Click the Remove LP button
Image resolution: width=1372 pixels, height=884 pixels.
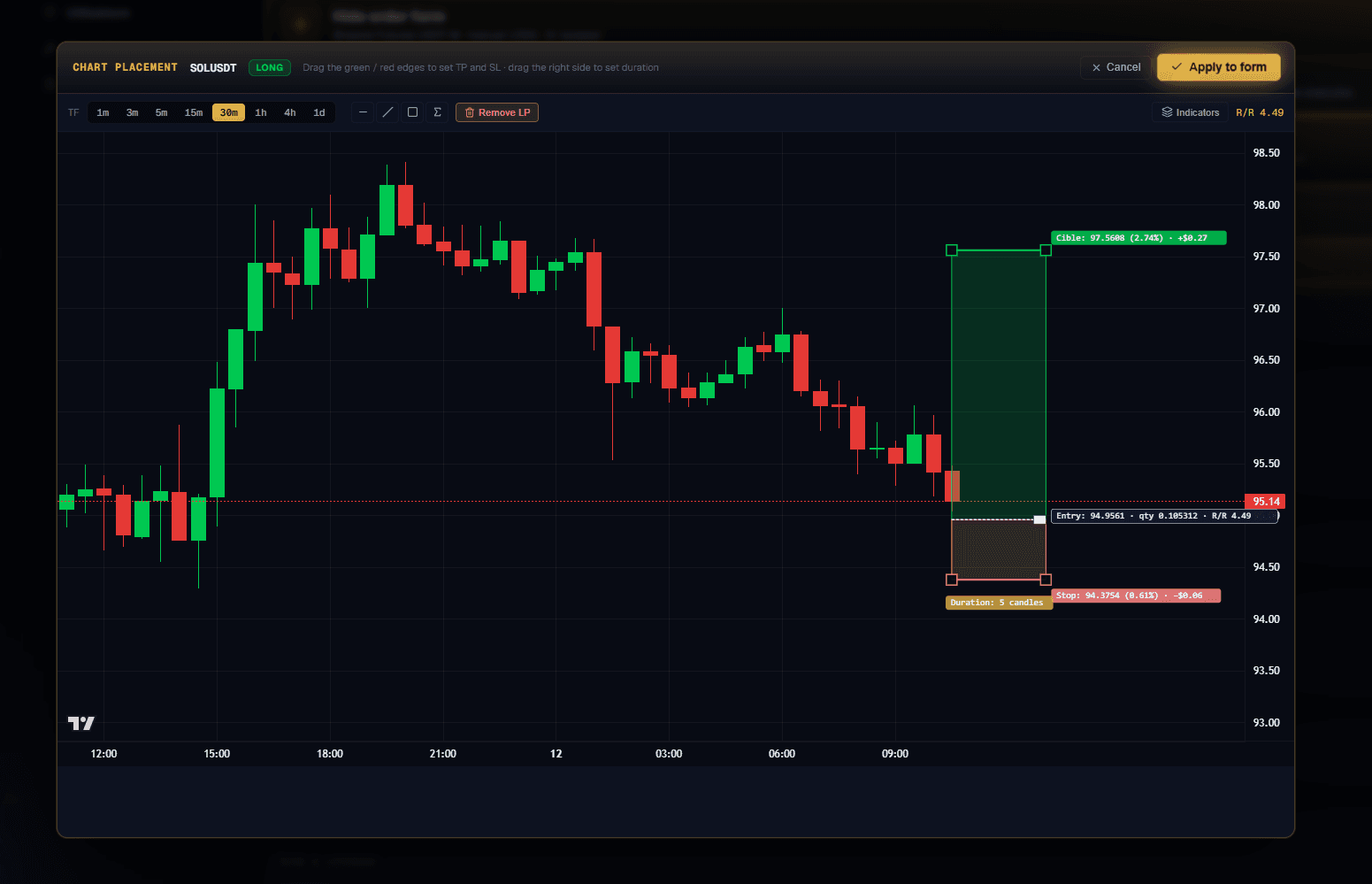497,112
